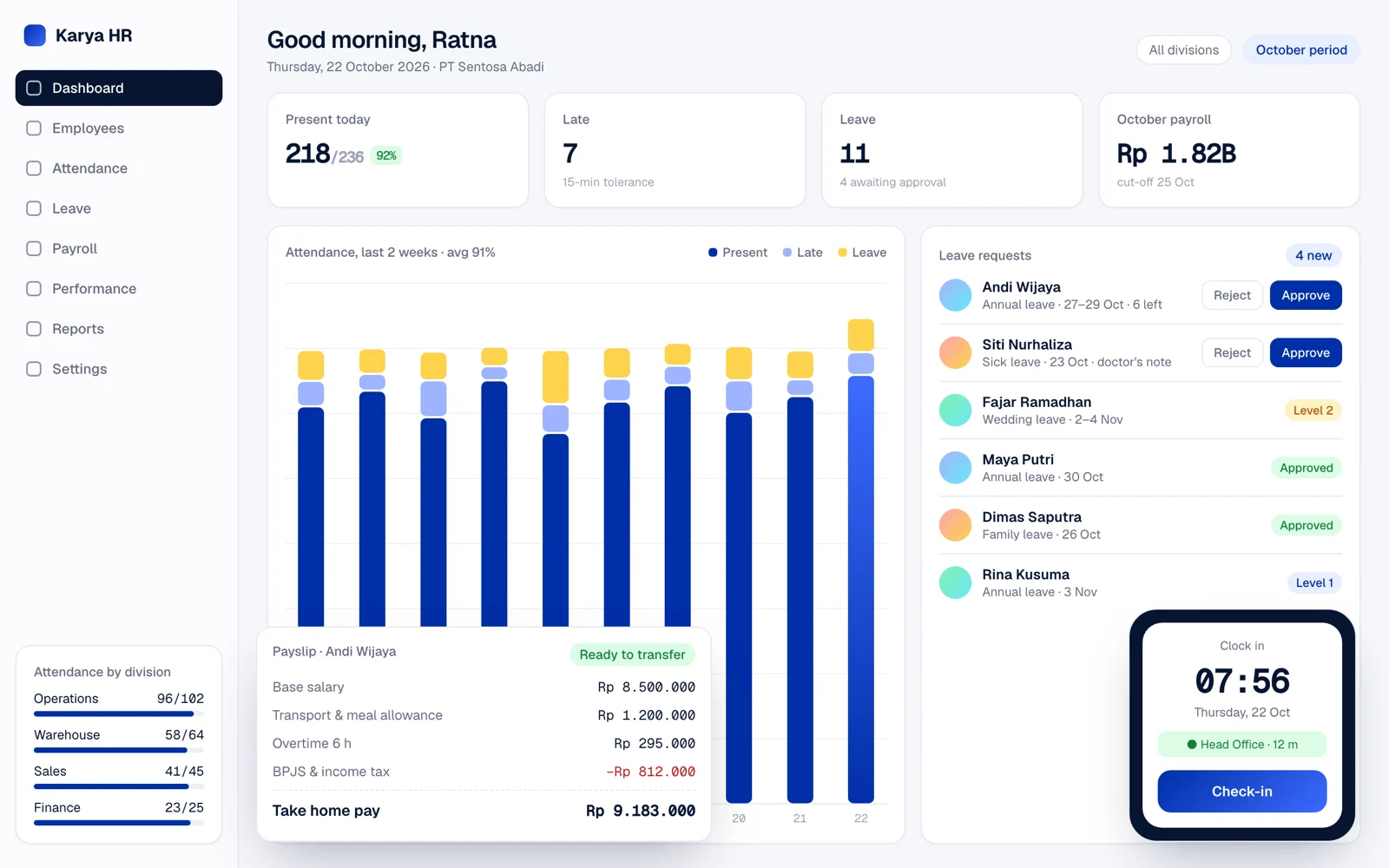Click the Payroll sidebar icon

34,248
